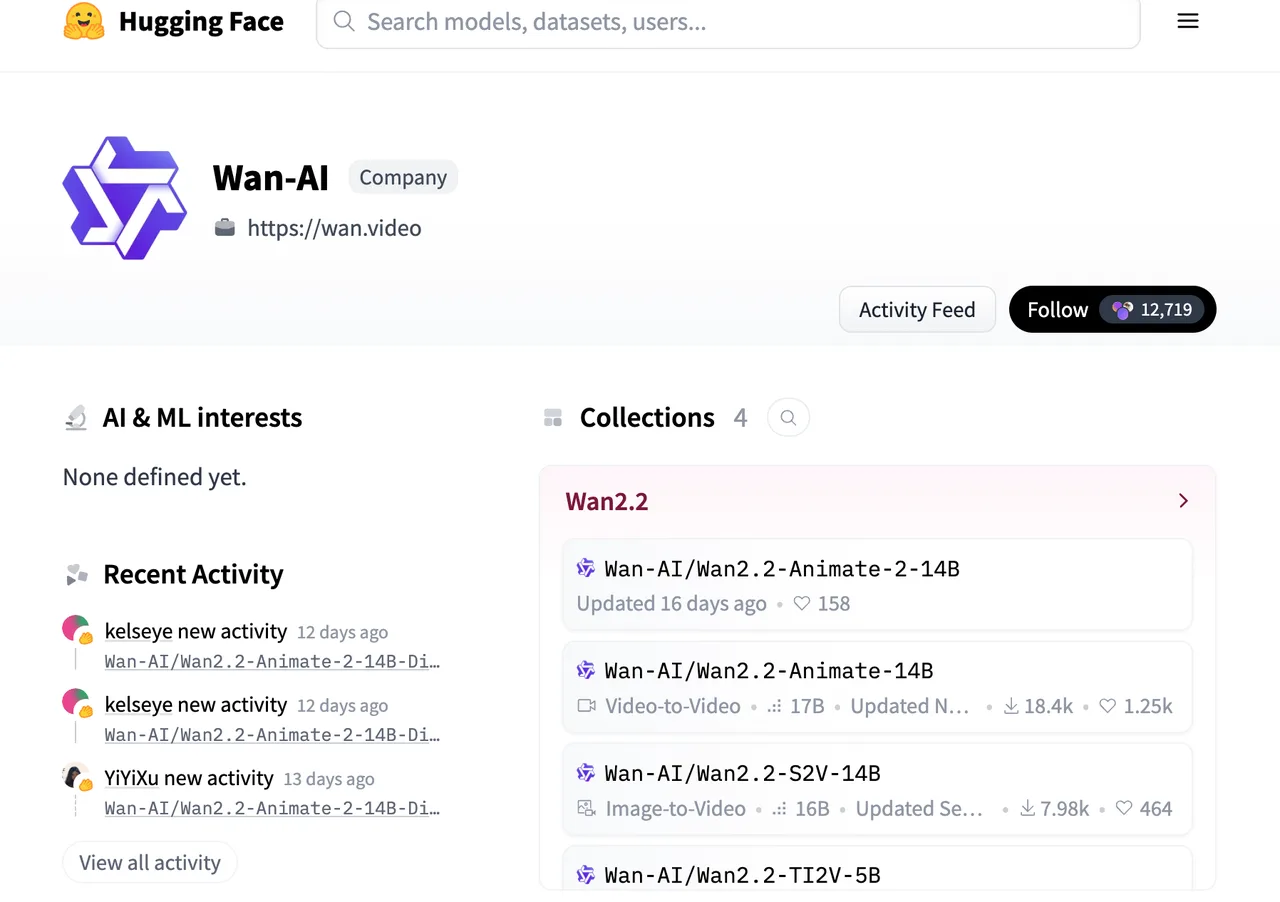Click the briefcase icon beside wan.video link
Screen dimensions: 1280x902
pos(225,228)
